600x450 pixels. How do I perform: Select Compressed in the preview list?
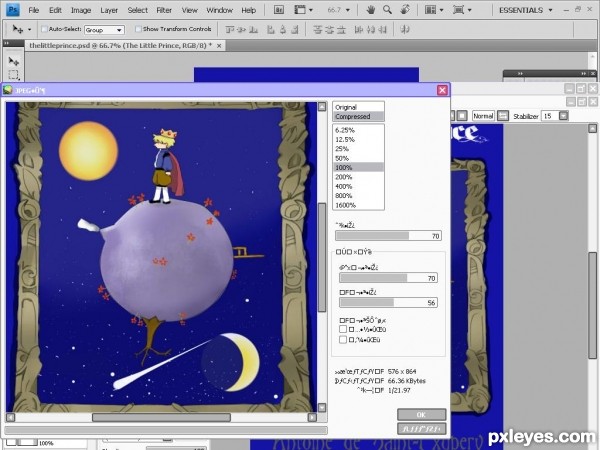(x=358, y=116)
